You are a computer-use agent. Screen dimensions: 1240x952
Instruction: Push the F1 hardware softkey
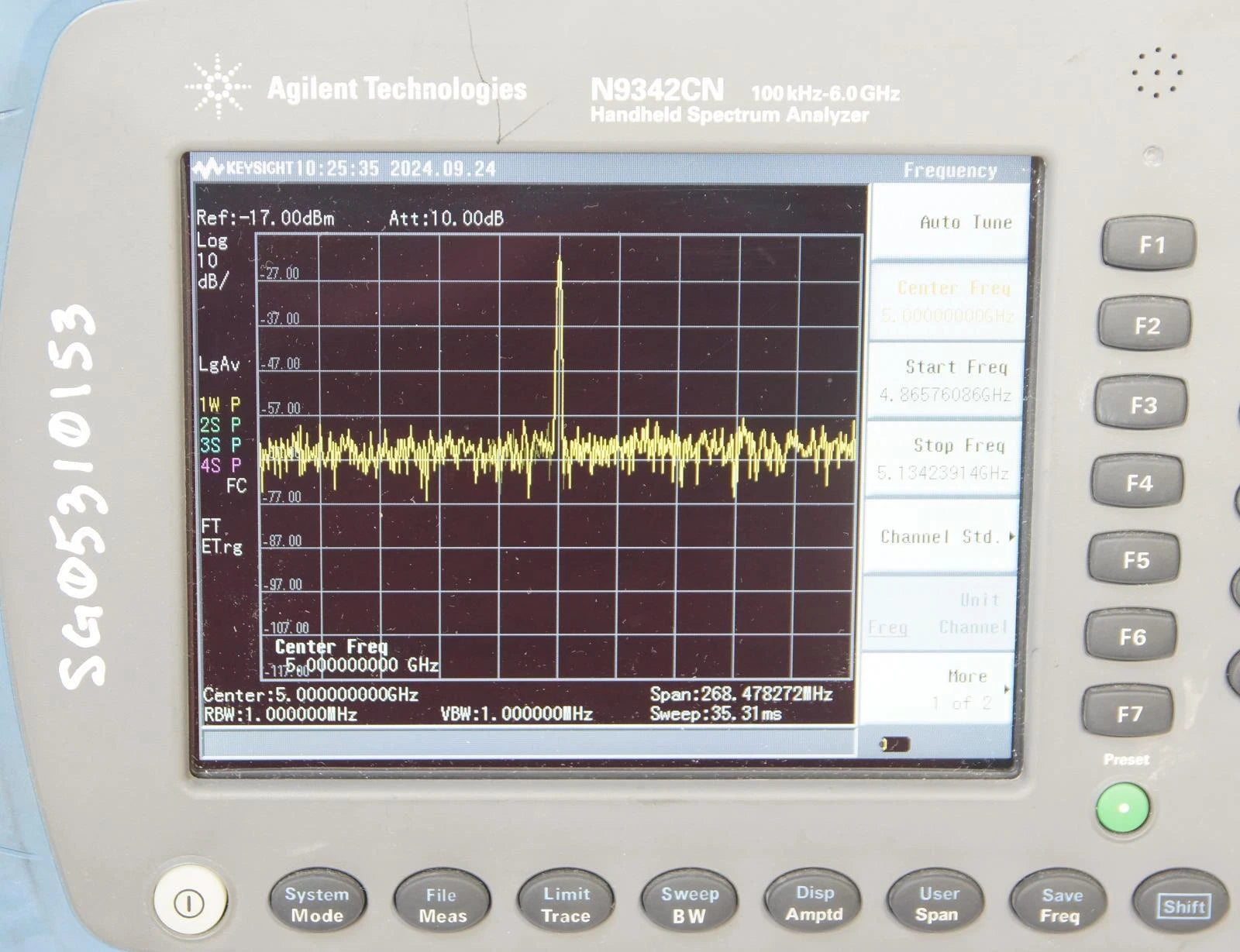(1149, 244)
